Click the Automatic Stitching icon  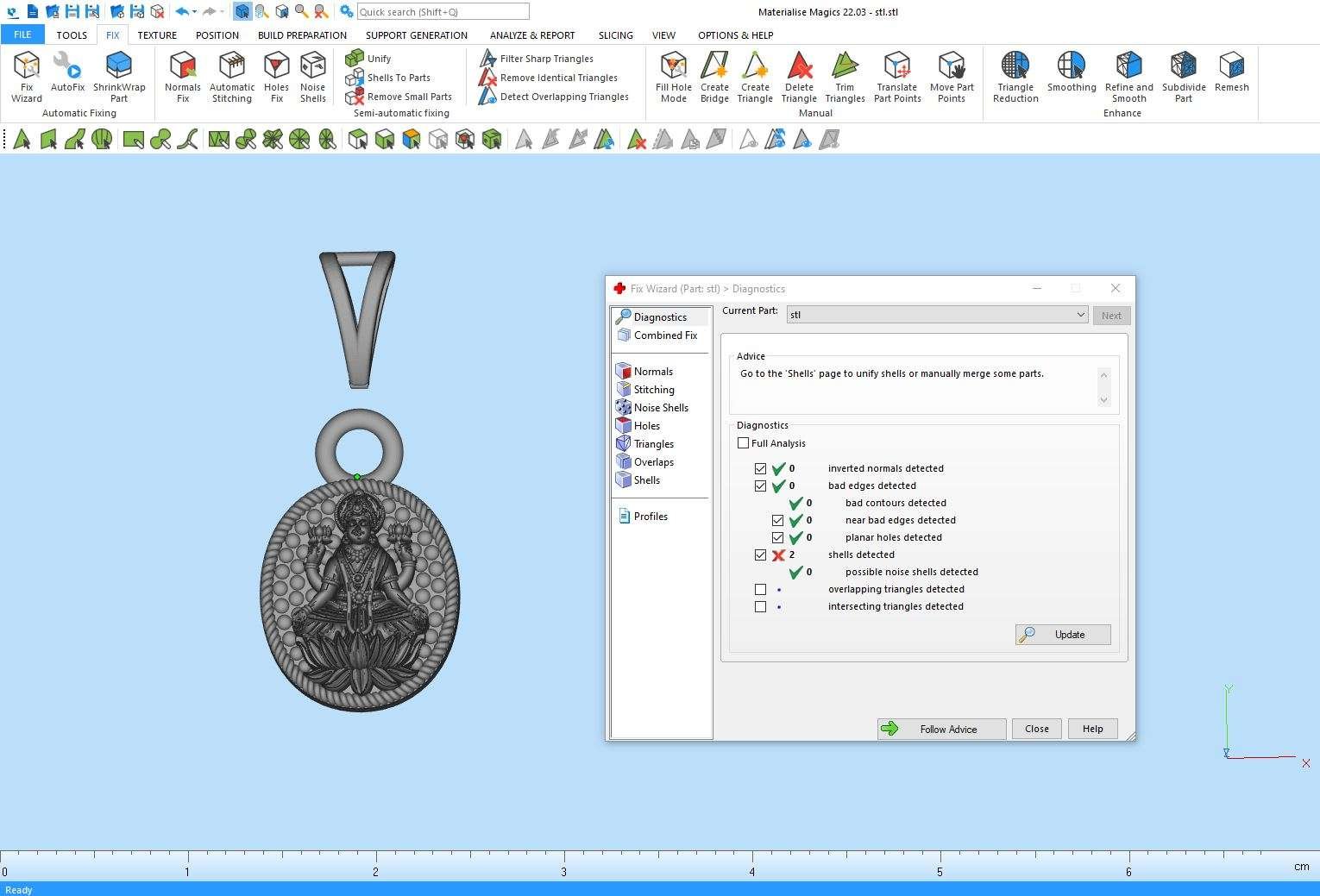[232, 76]
